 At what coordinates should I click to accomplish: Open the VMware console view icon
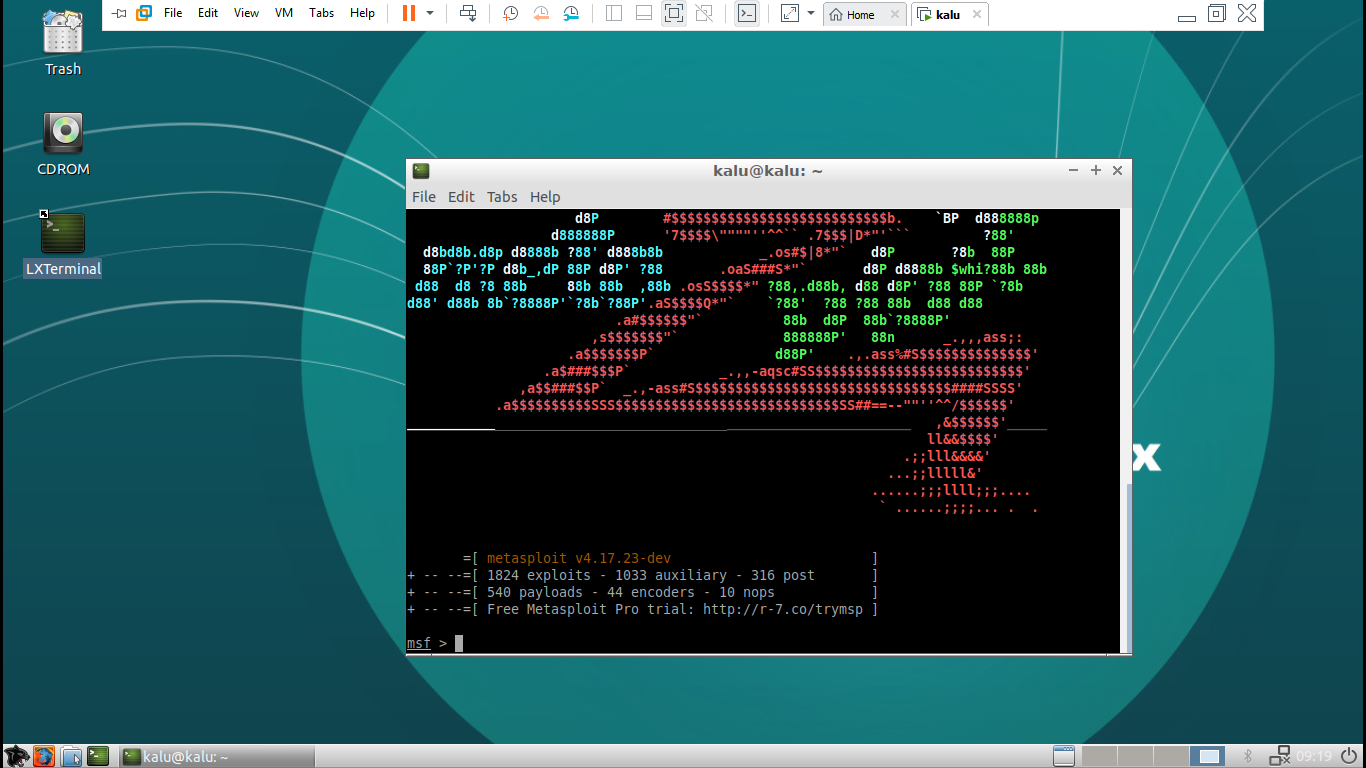point(746,14)
